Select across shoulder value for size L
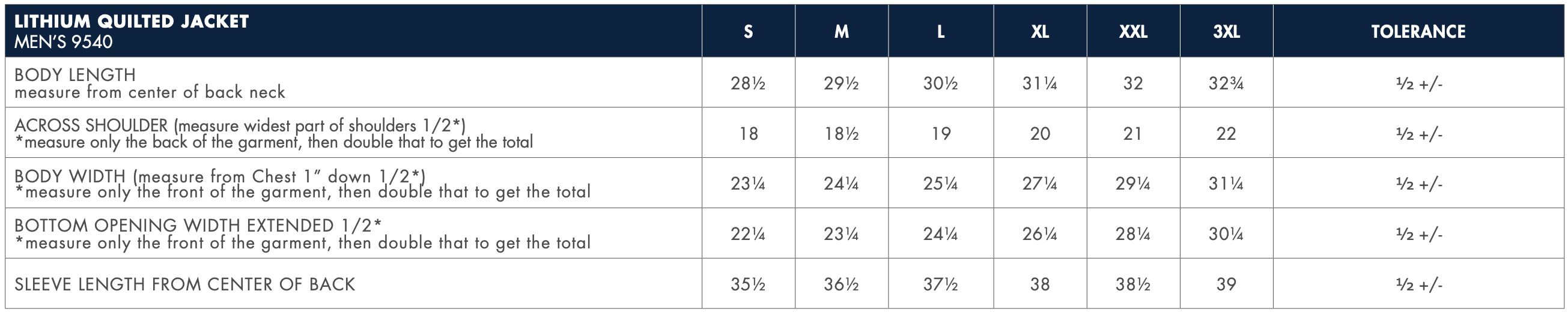 coord(940,133)
